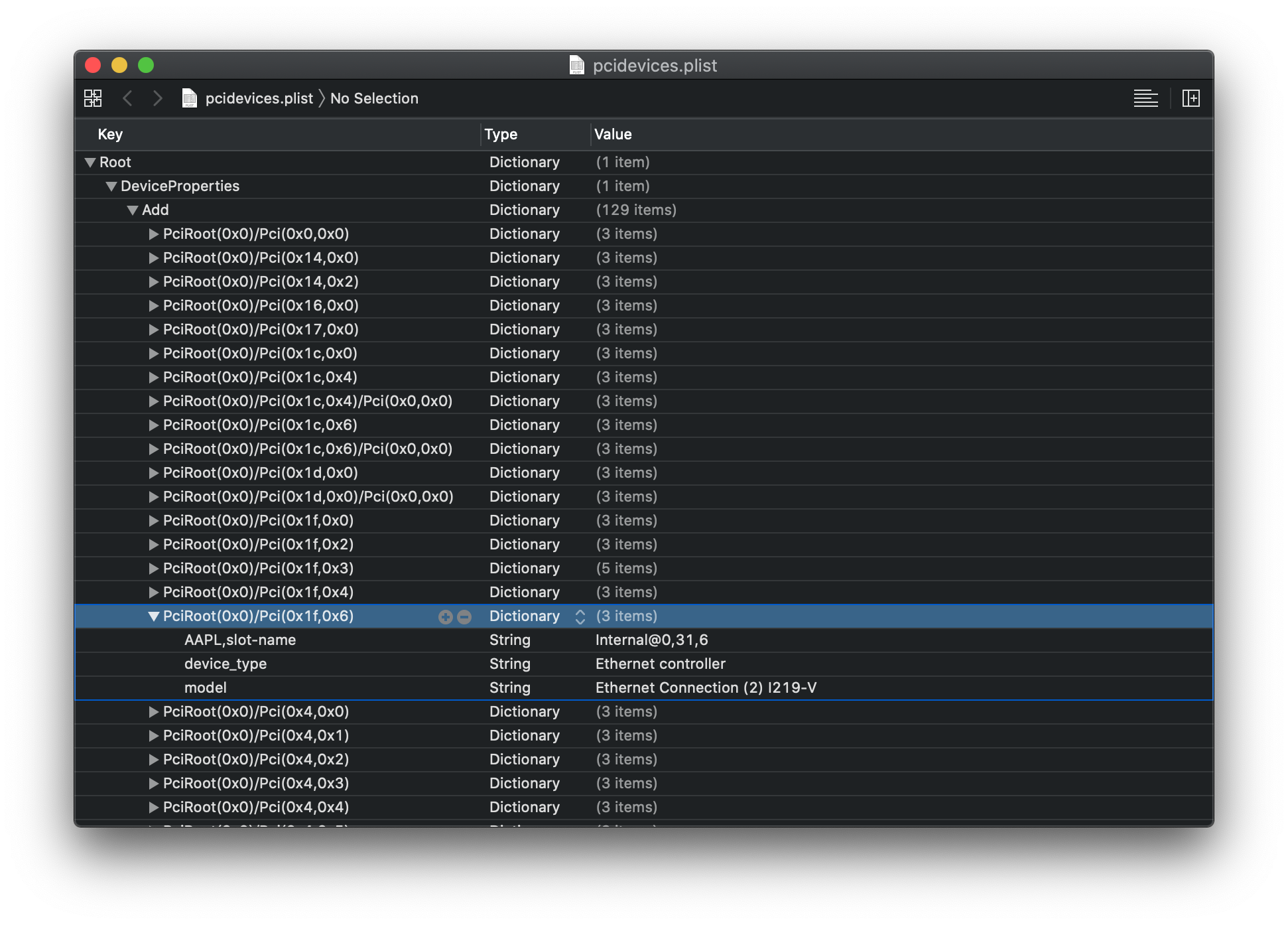The height and width of the screenshot is (925, 1288).
Task: Click the forward navigation arrow
Action: [158, 98]
